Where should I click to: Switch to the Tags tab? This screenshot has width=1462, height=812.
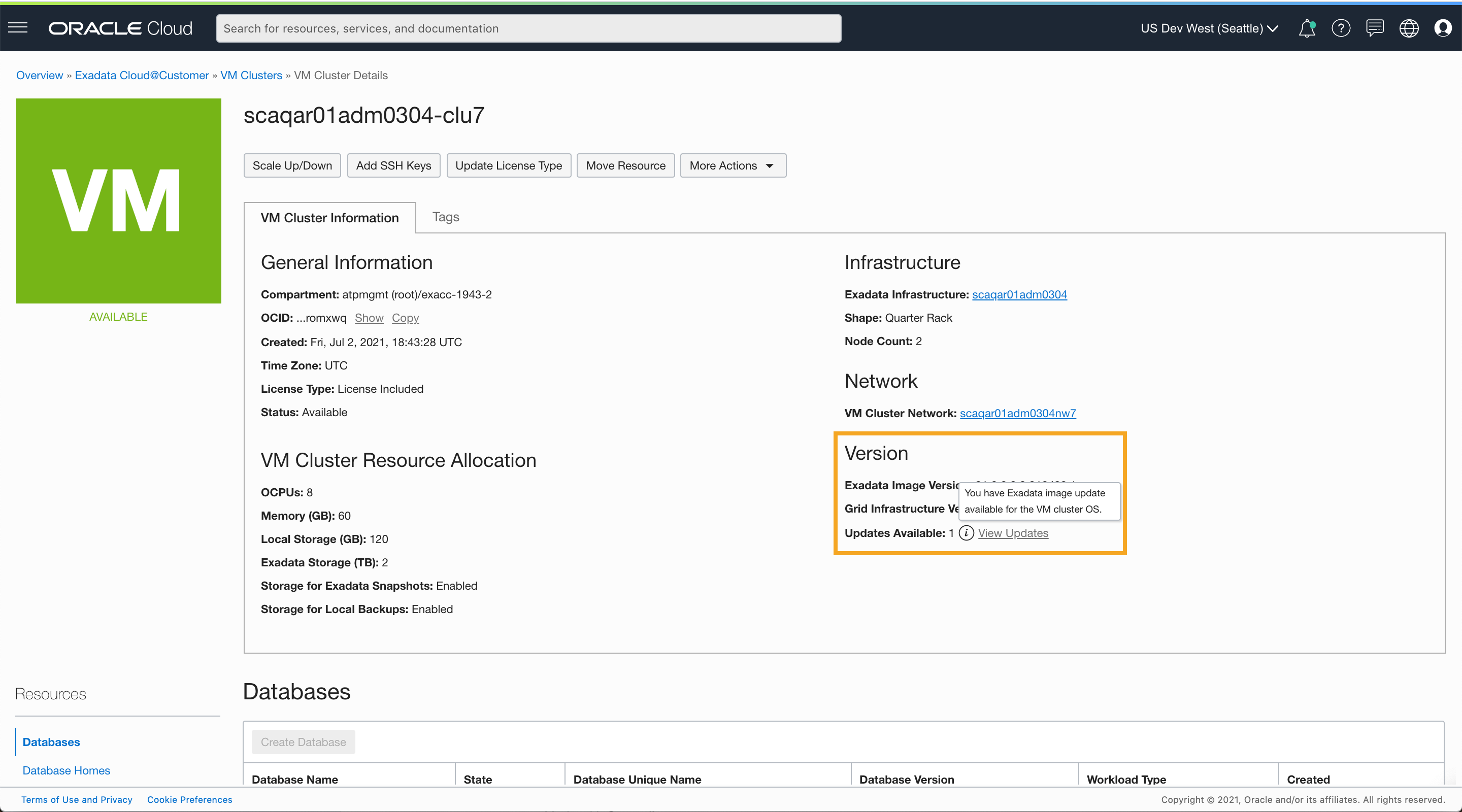pyautogui.click(x=446, y=217)
